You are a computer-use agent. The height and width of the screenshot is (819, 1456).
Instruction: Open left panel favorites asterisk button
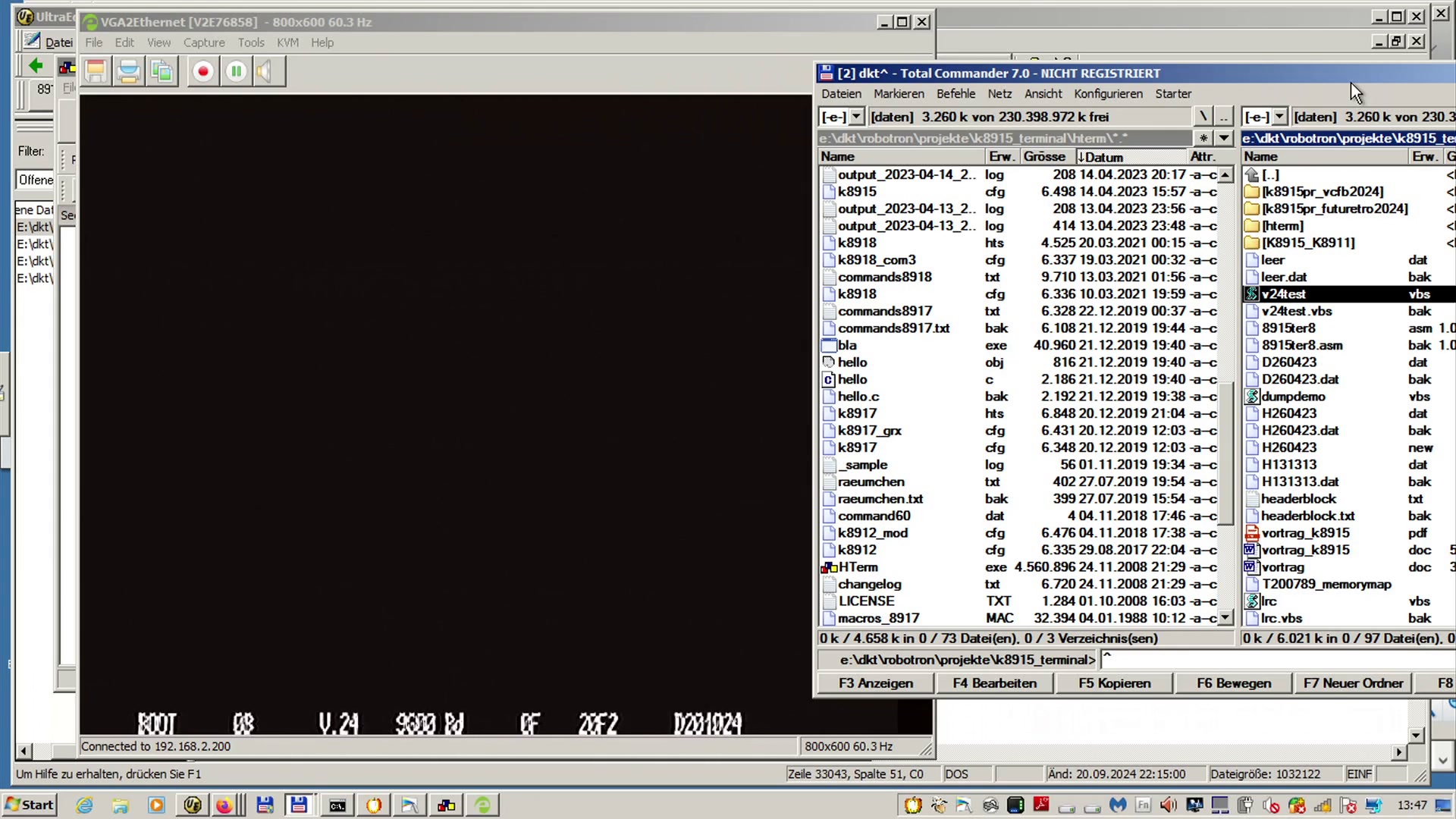point(1203,138)
